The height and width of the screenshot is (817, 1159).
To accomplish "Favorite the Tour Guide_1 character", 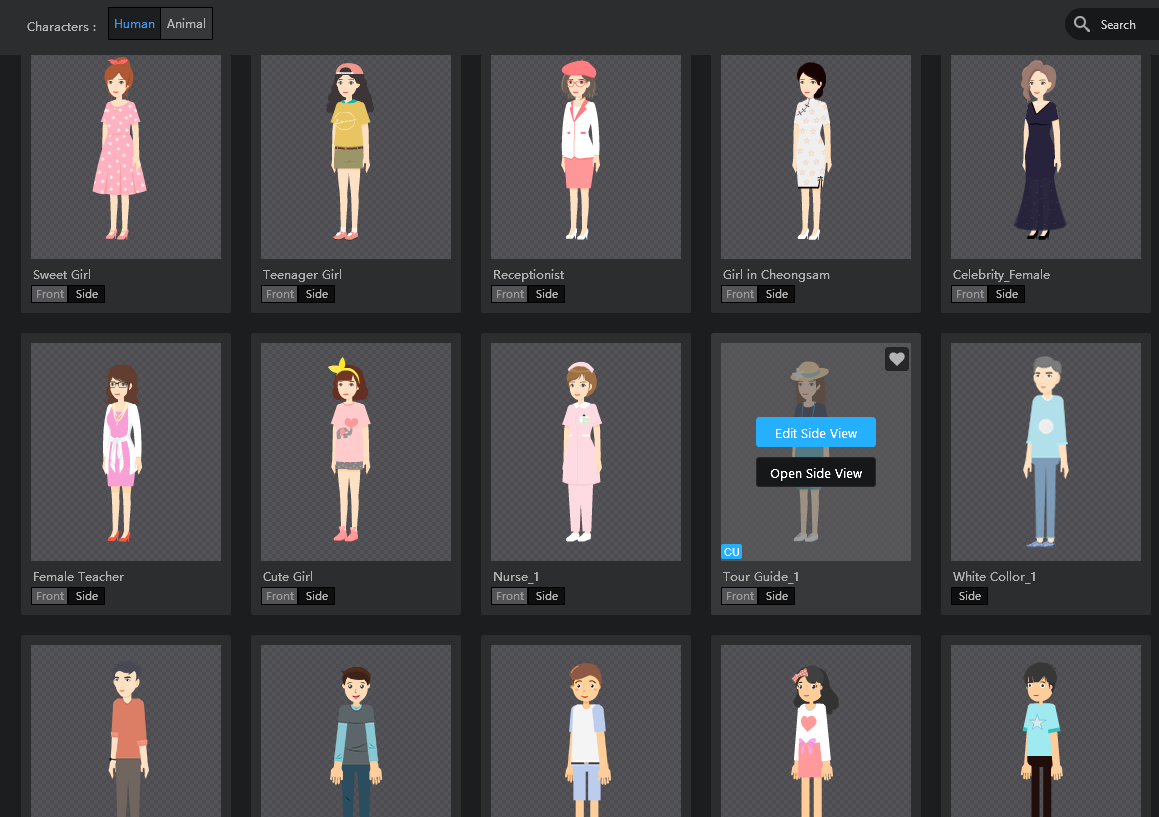I will (896, 358).
